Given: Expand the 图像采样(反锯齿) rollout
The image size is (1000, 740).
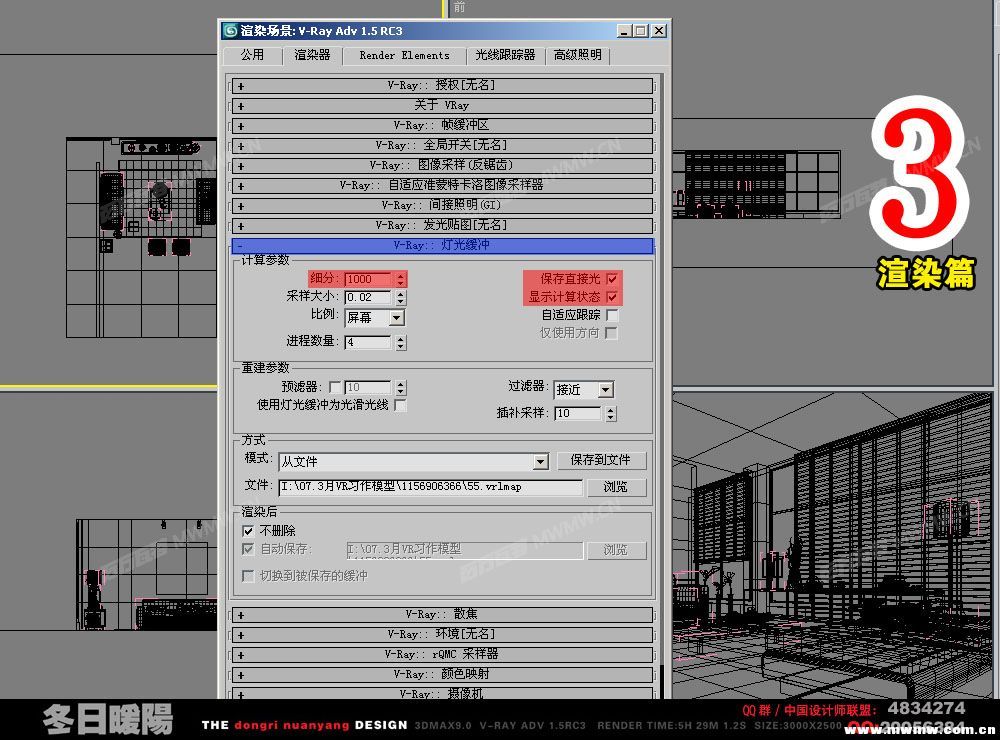Looking at the screenshot, I should click(x=442, y=165).
